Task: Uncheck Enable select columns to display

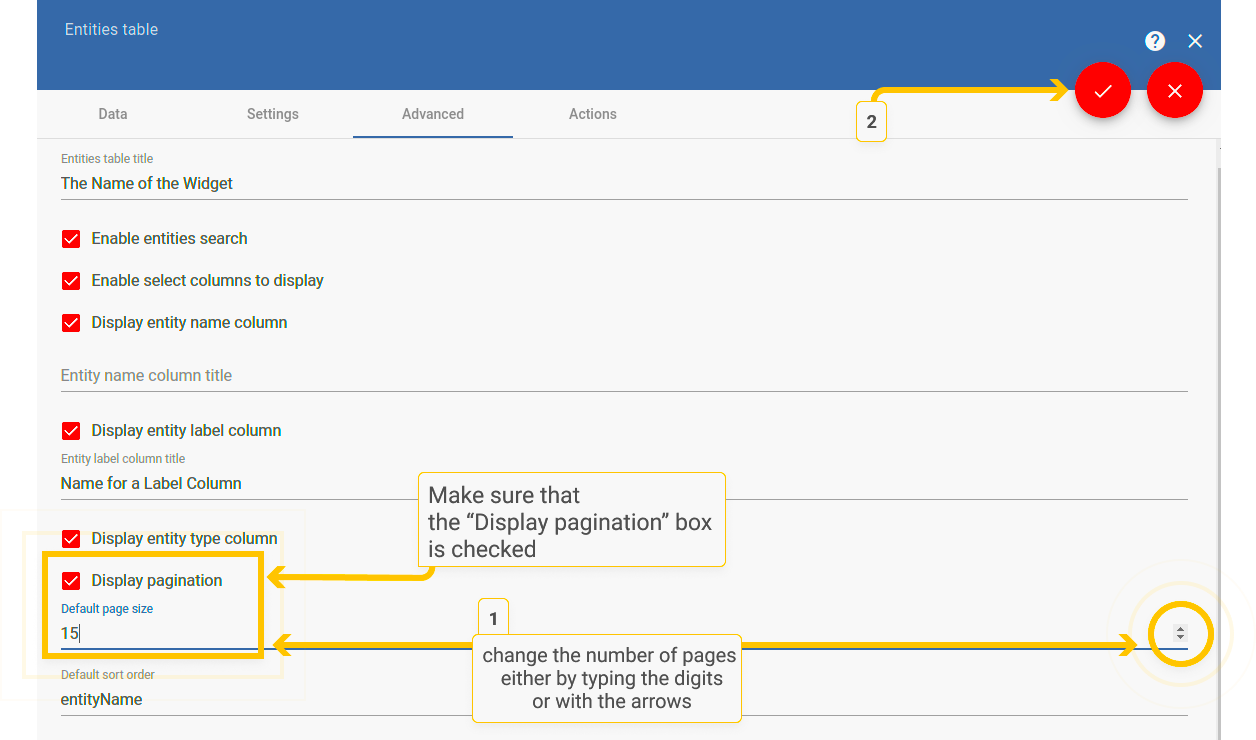Action: coord(71,281)
